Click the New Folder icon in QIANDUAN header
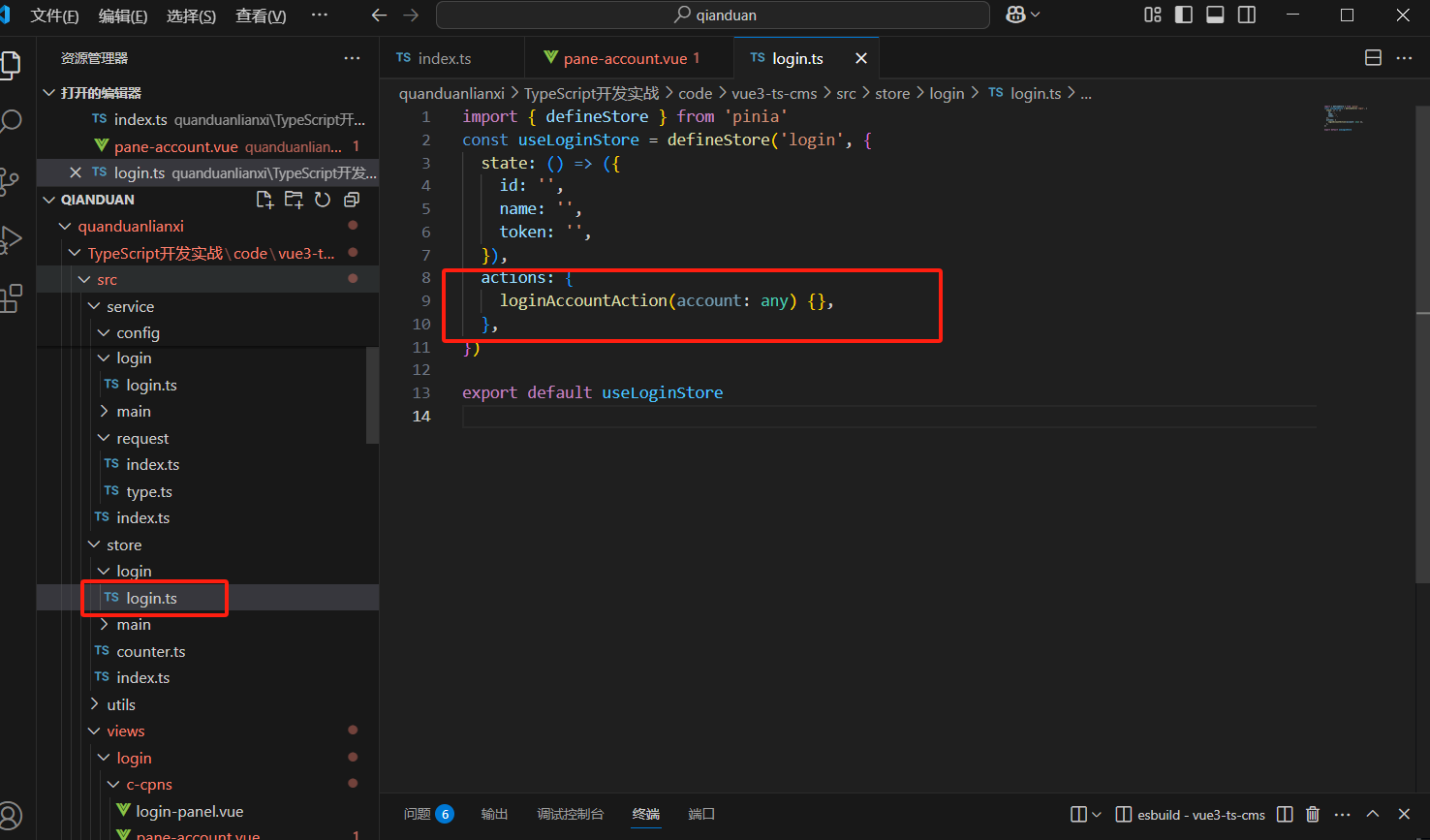Image resolution: width=1430 pixels, height=840 pixels. [x=294, y=200]
